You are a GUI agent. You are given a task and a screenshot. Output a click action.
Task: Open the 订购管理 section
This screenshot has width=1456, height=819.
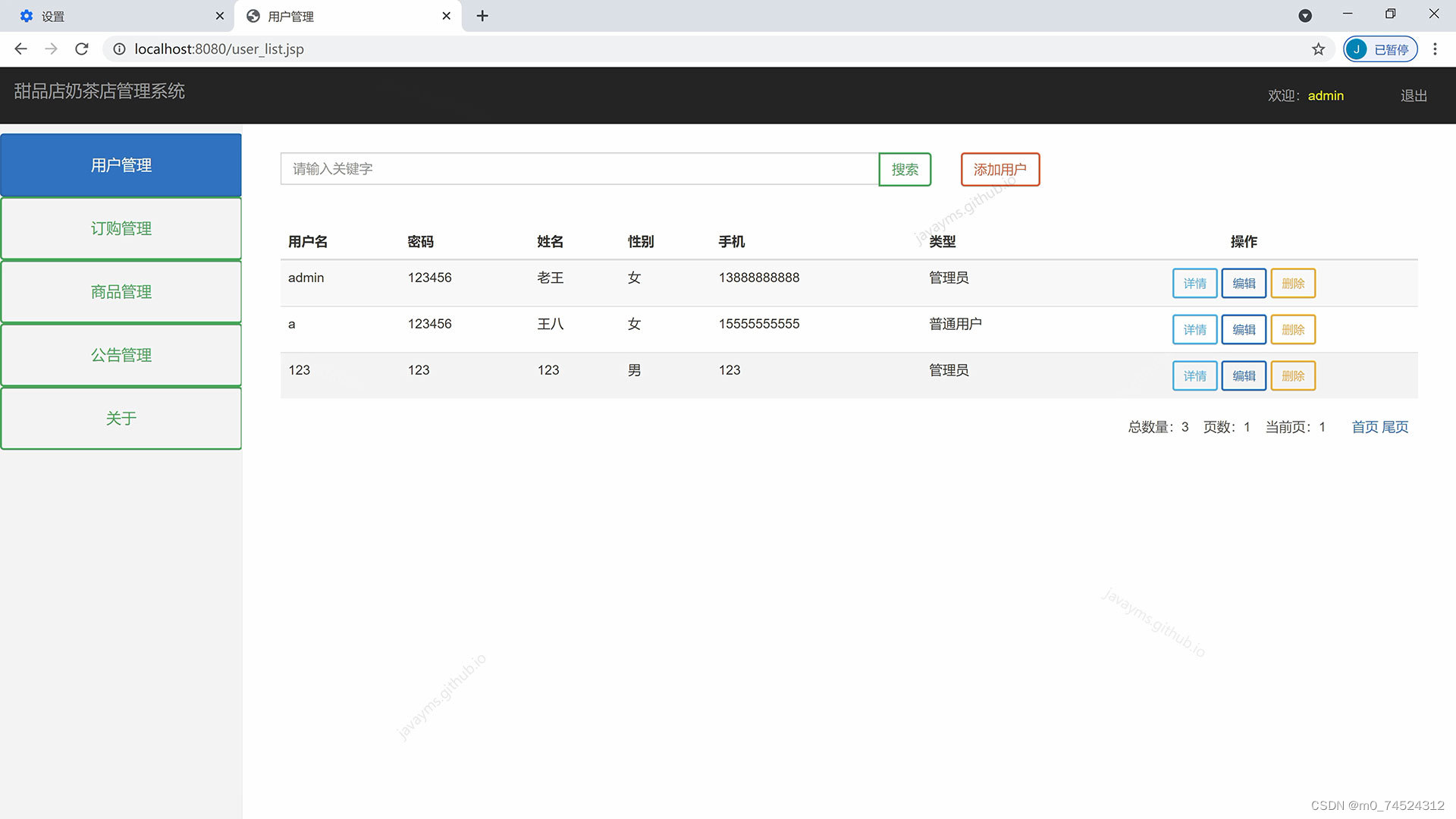[x=121, y=227]
